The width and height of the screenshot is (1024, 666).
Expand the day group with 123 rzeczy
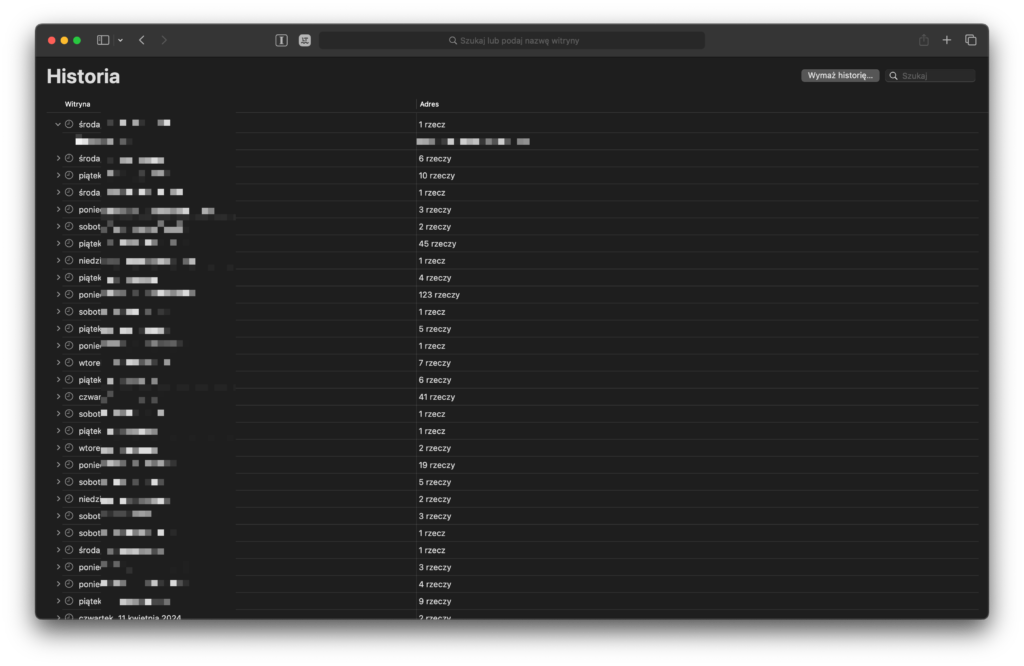tap(58, 294)
